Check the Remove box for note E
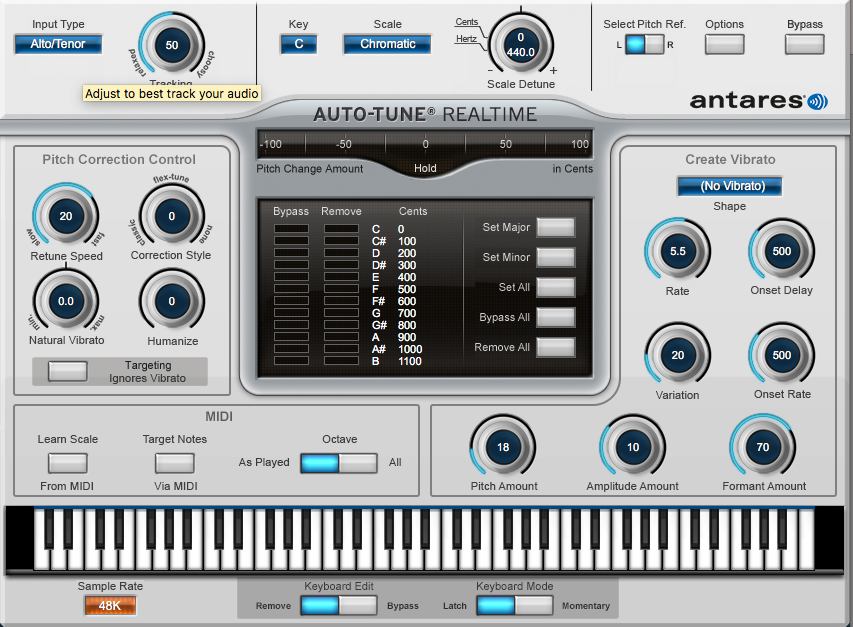Image resolution: width=853 pixels, height=627 pixels. (342, 276)
